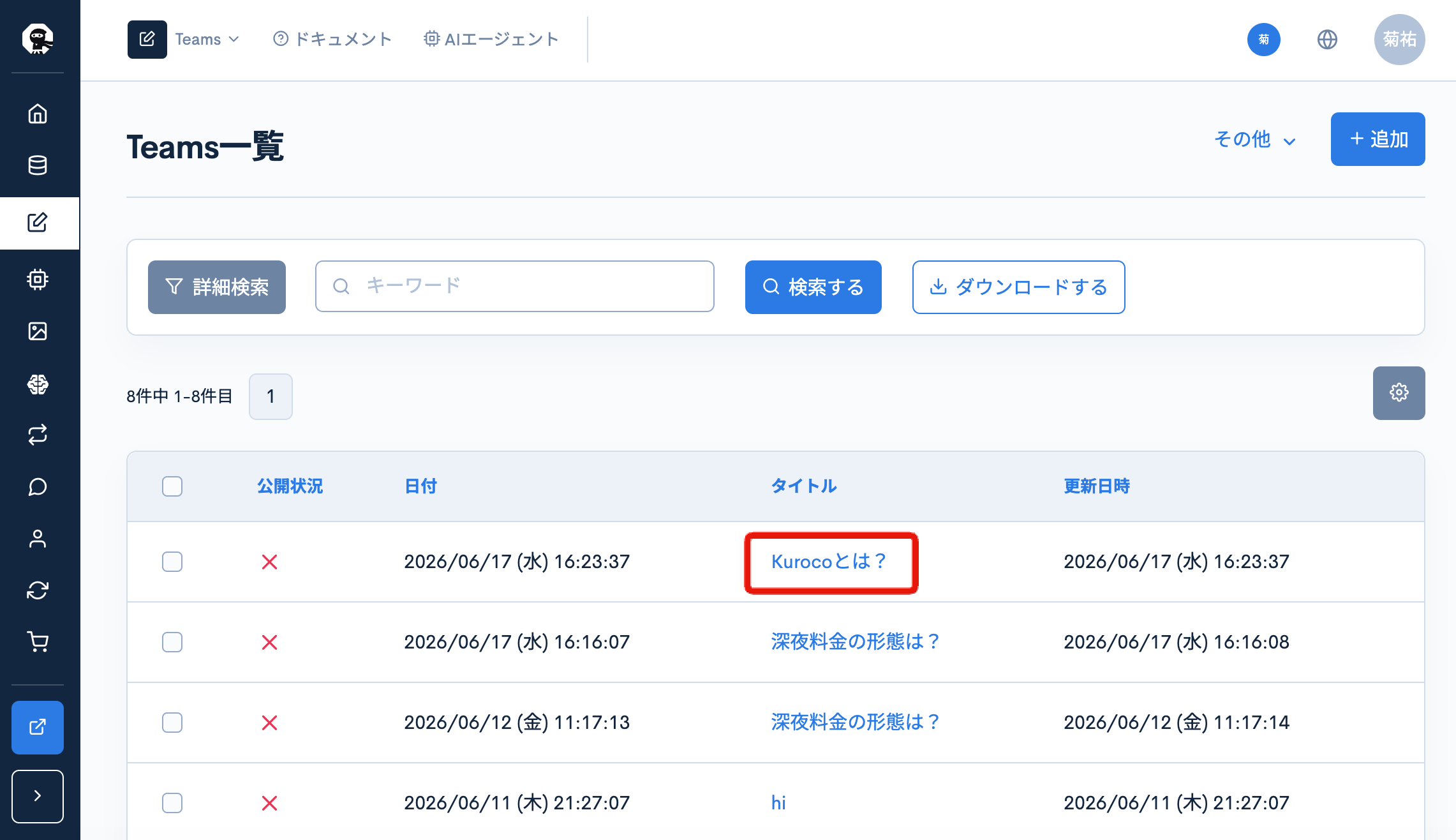Screen dimensions: 1456x840
Task: Click 更新日時 value 2026/06/17 (水) 16:16:08
Action: [x=1177, y=642]
